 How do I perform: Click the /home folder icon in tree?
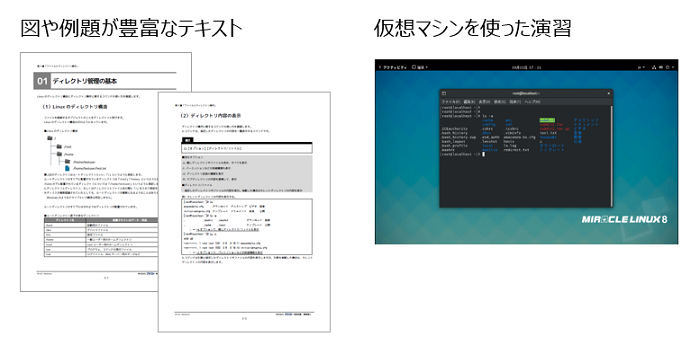[59, 154]
